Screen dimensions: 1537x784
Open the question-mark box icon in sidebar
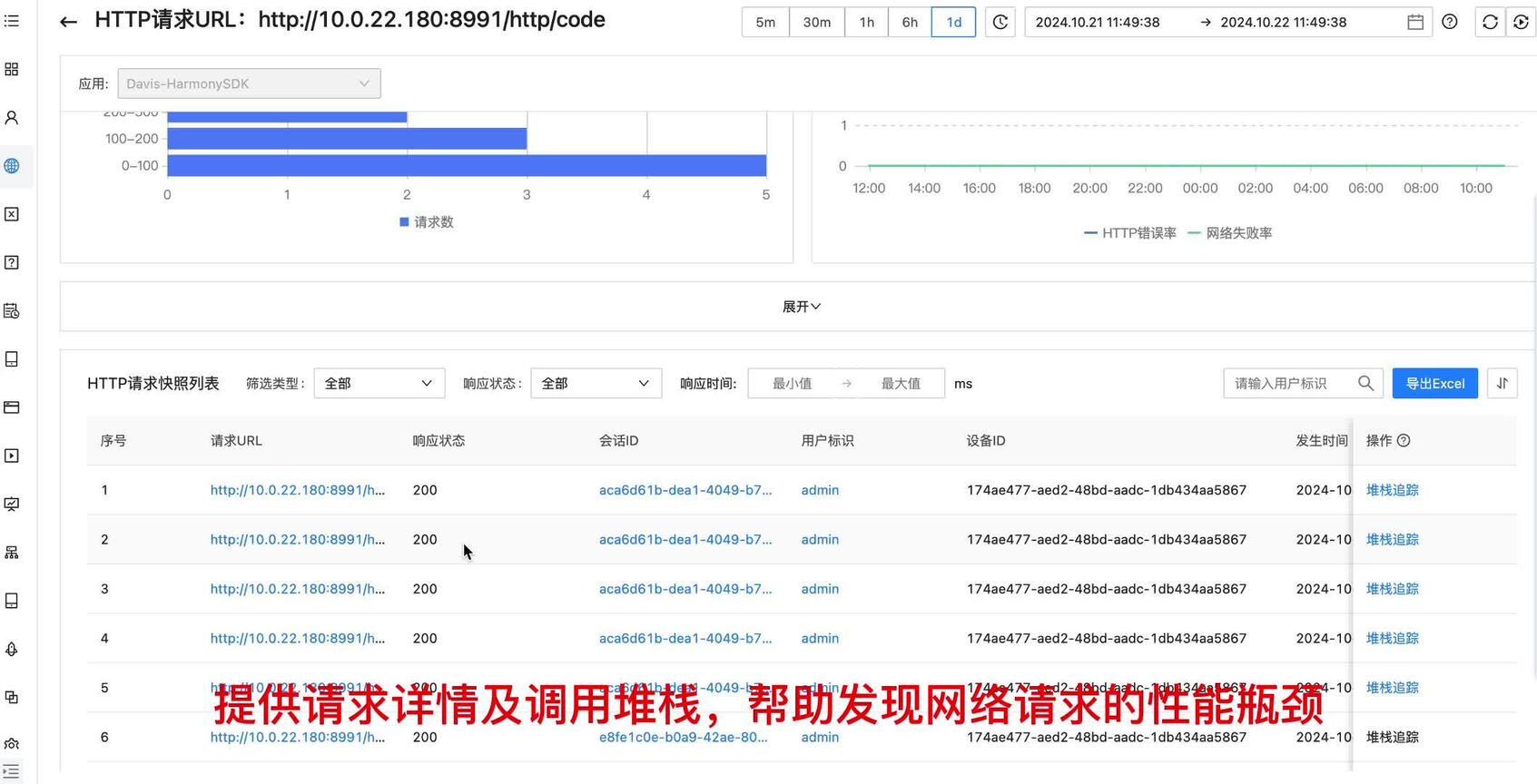tap(12, 262)
